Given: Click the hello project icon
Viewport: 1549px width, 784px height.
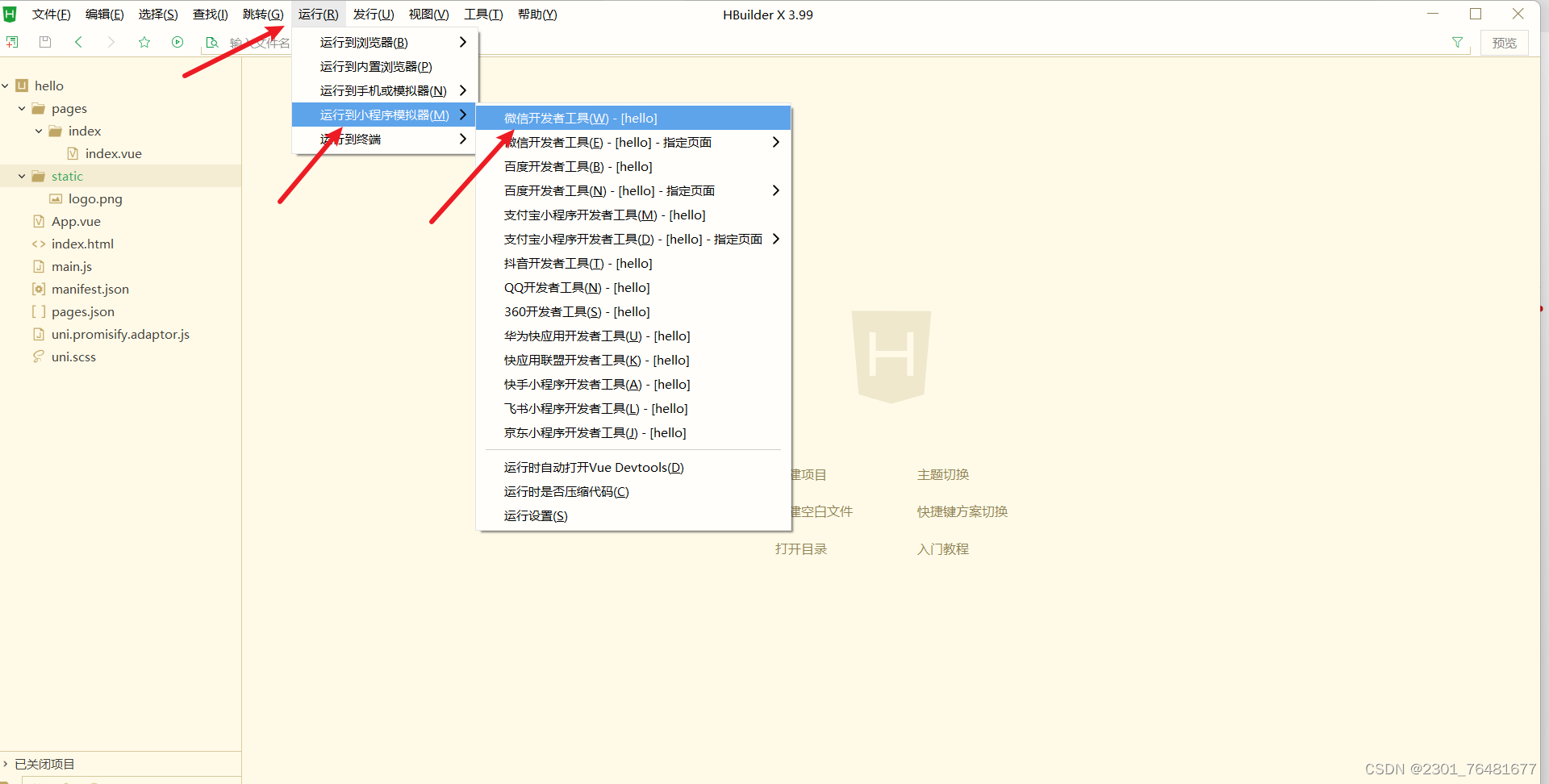Looking at the screenshot, I should 22,85.
